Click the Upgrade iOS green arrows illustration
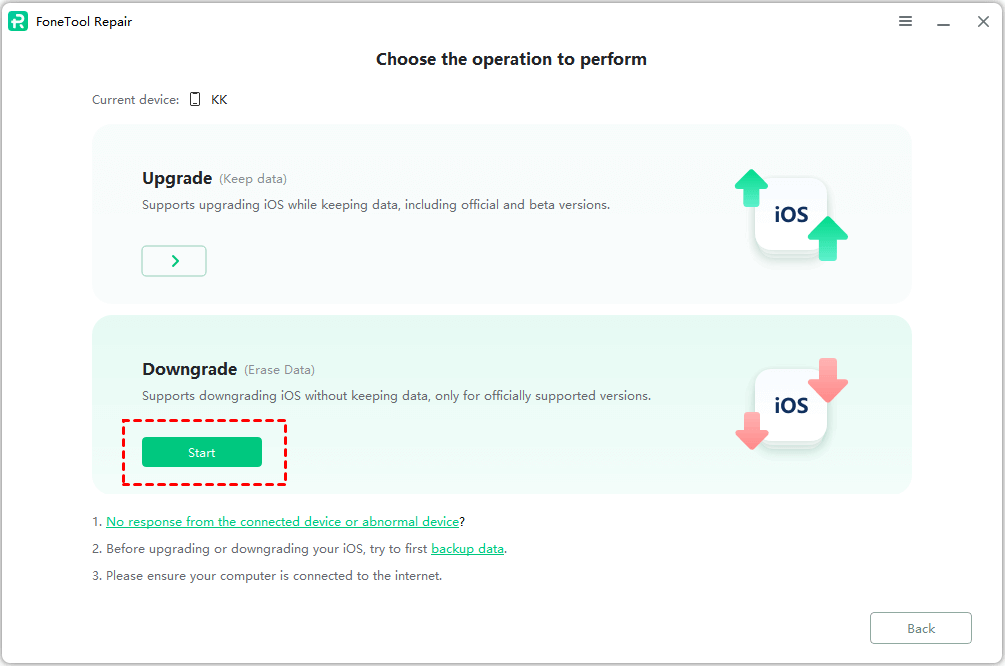Screen dimensions: 1005x666 (791, 215)
